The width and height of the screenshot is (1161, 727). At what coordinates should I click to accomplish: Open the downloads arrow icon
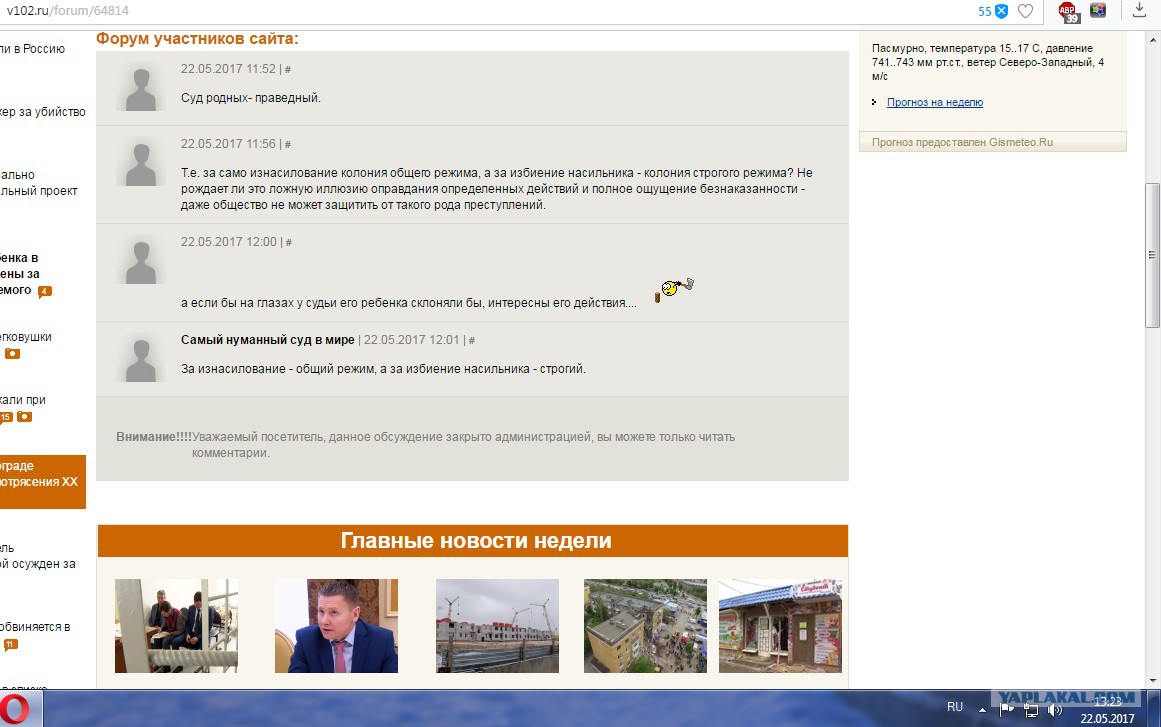(1139, 10)
